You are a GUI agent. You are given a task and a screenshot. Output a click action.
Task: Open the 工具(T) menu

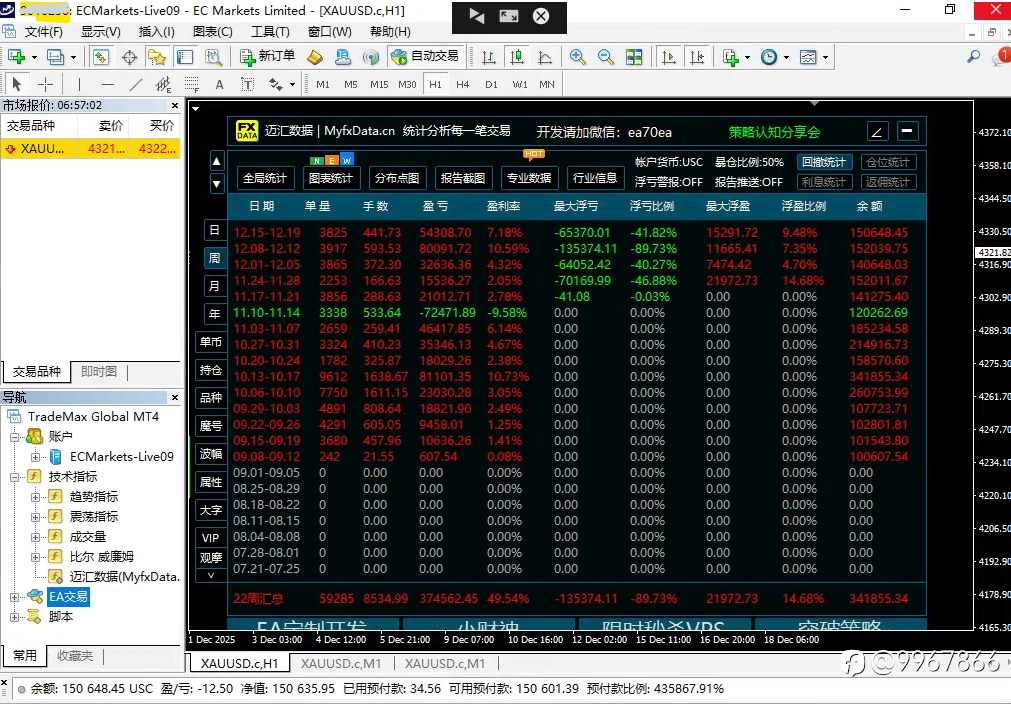click(270, 32)
